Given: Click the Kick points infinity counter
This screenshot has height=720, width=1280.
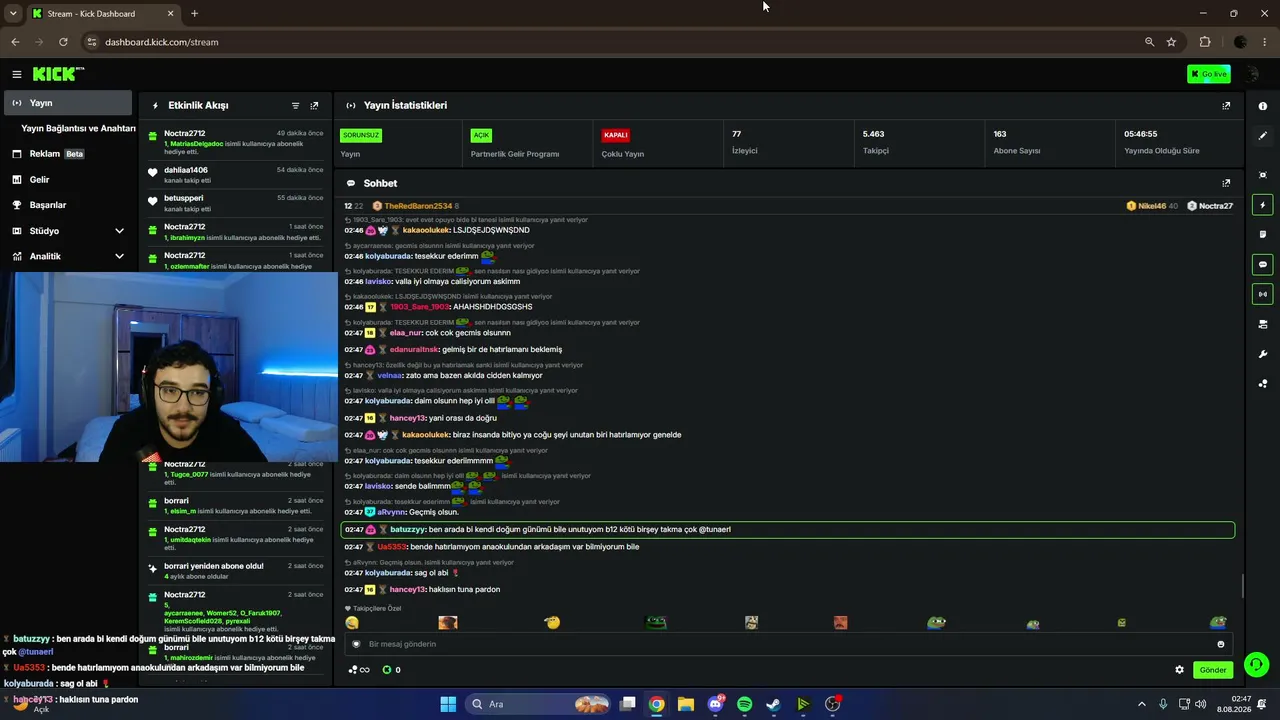Looking at the screenshot, I should [359, 670].
